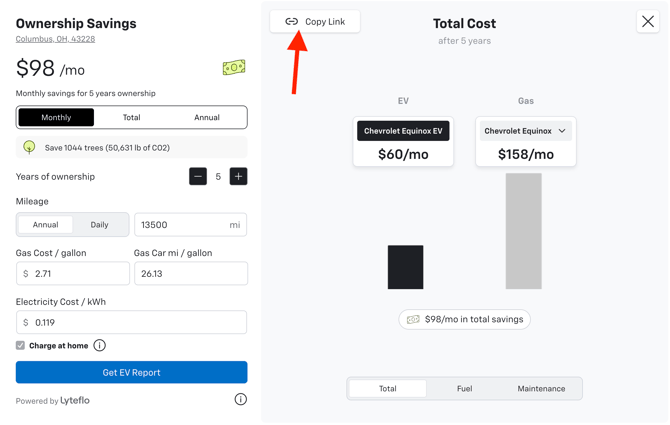
Task: Click the Gas Cost per gallon field
Action: pos(78,273)
